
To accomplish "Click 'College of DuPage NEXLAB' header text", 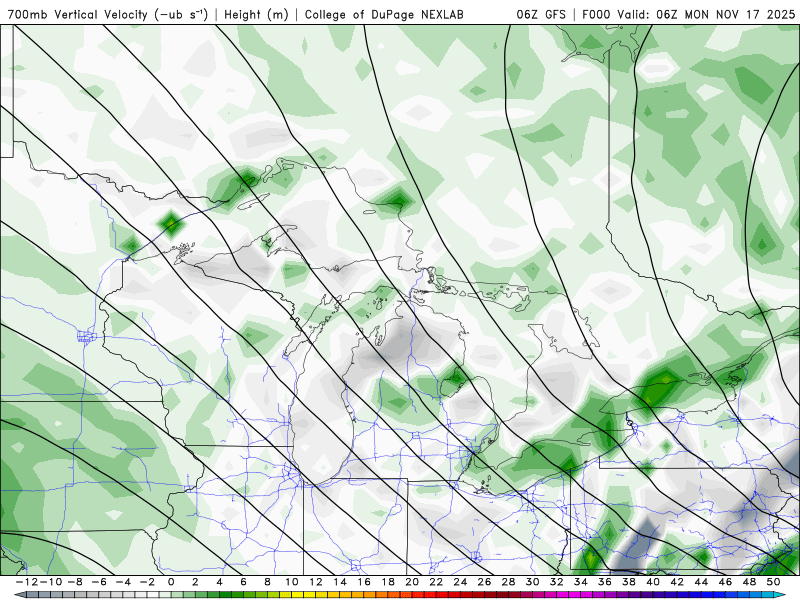I will [384, 15].
